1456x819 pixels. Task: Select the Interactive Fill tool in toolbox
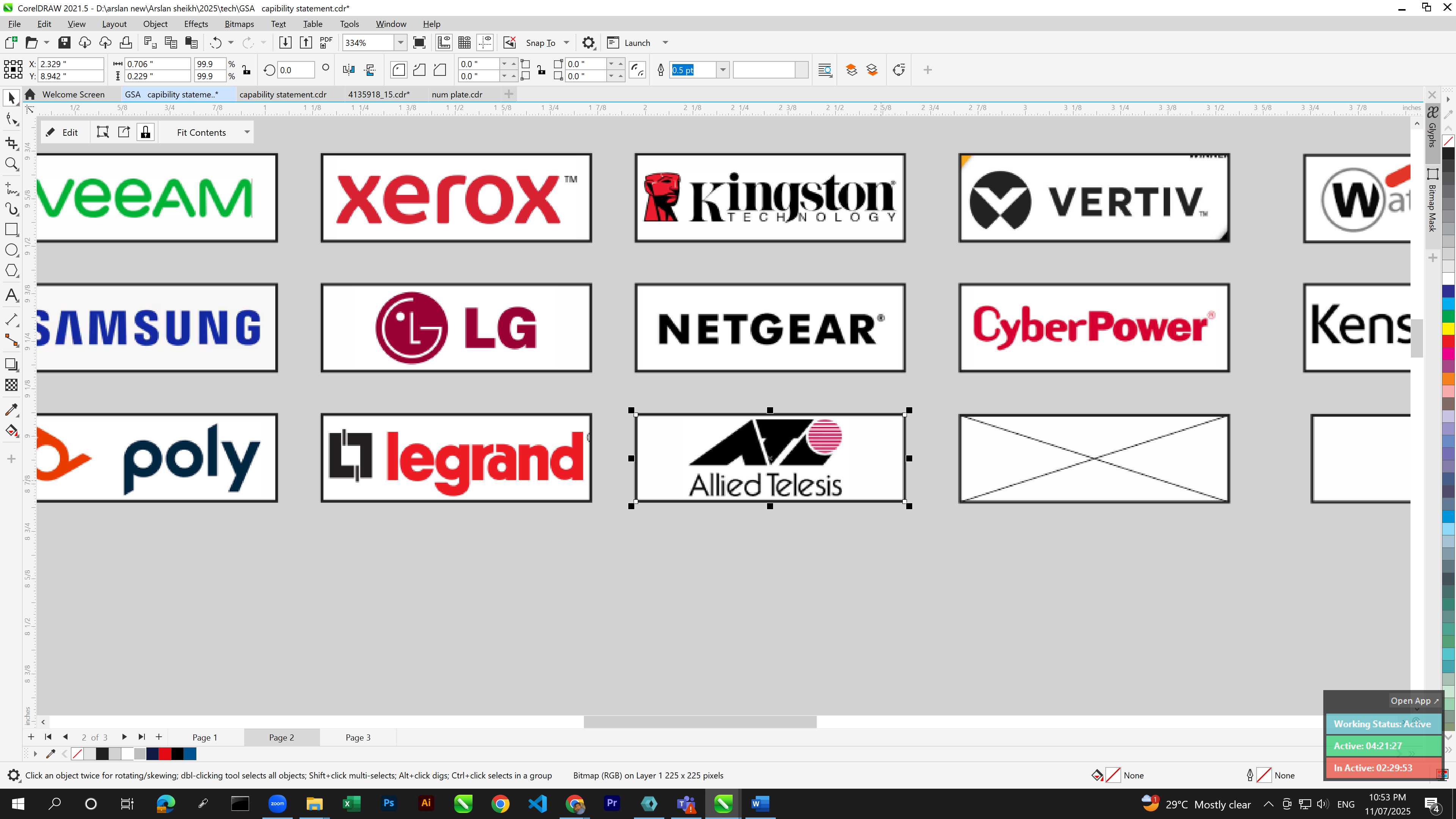[11, 431]
